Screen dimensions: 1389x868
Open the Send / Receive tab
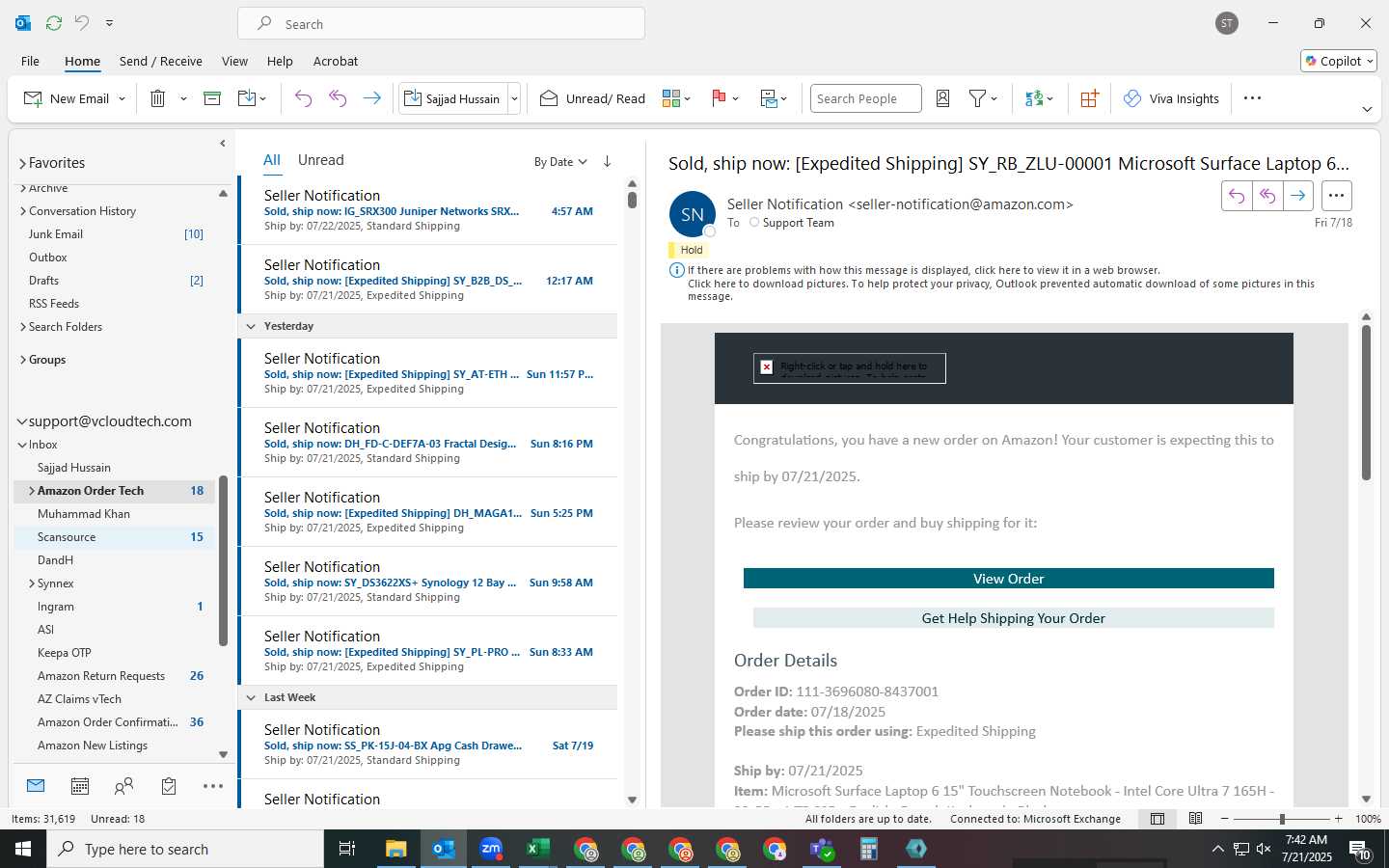(161, 61)
